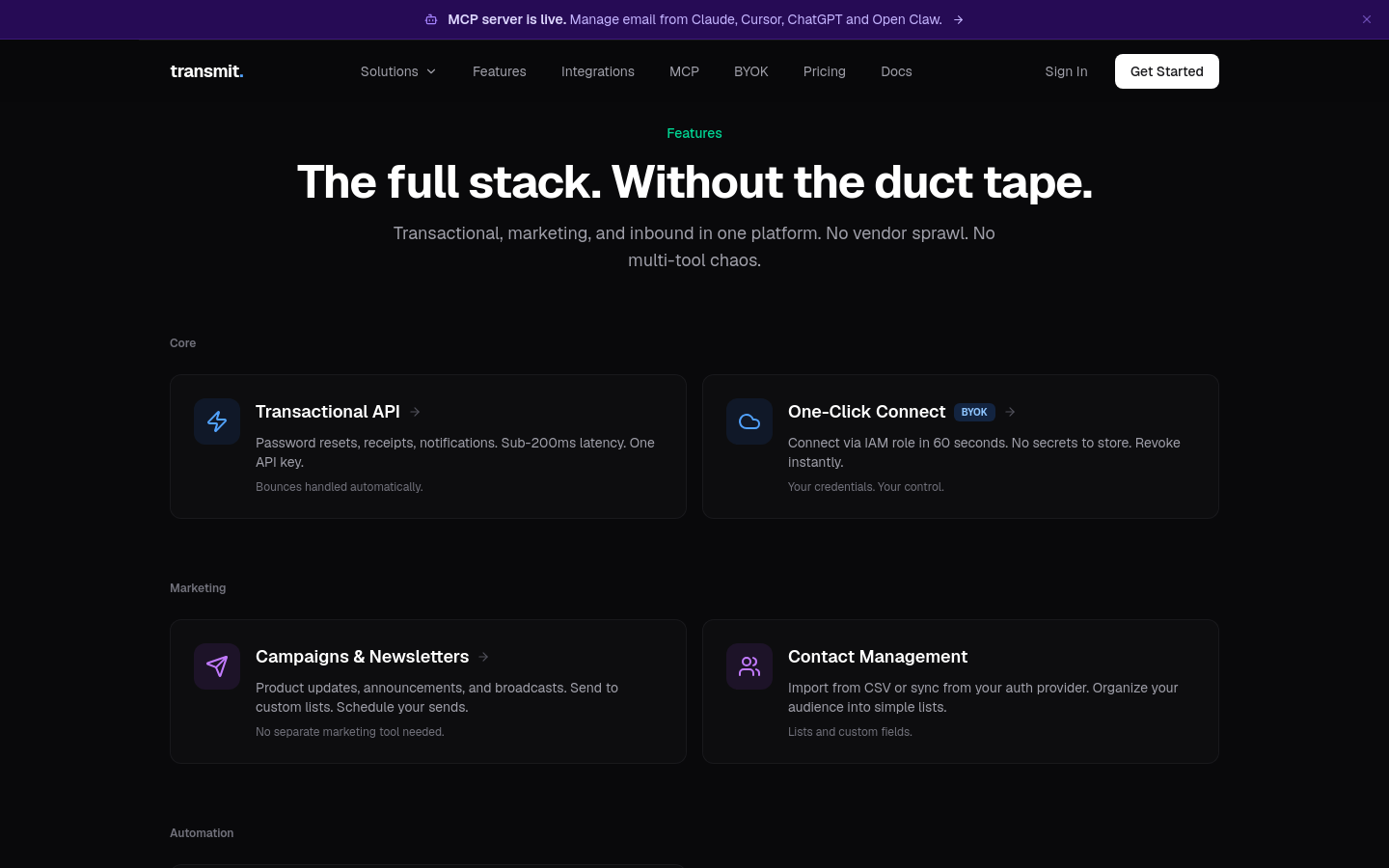Click the Core section heading

click(x=183, y=343)
